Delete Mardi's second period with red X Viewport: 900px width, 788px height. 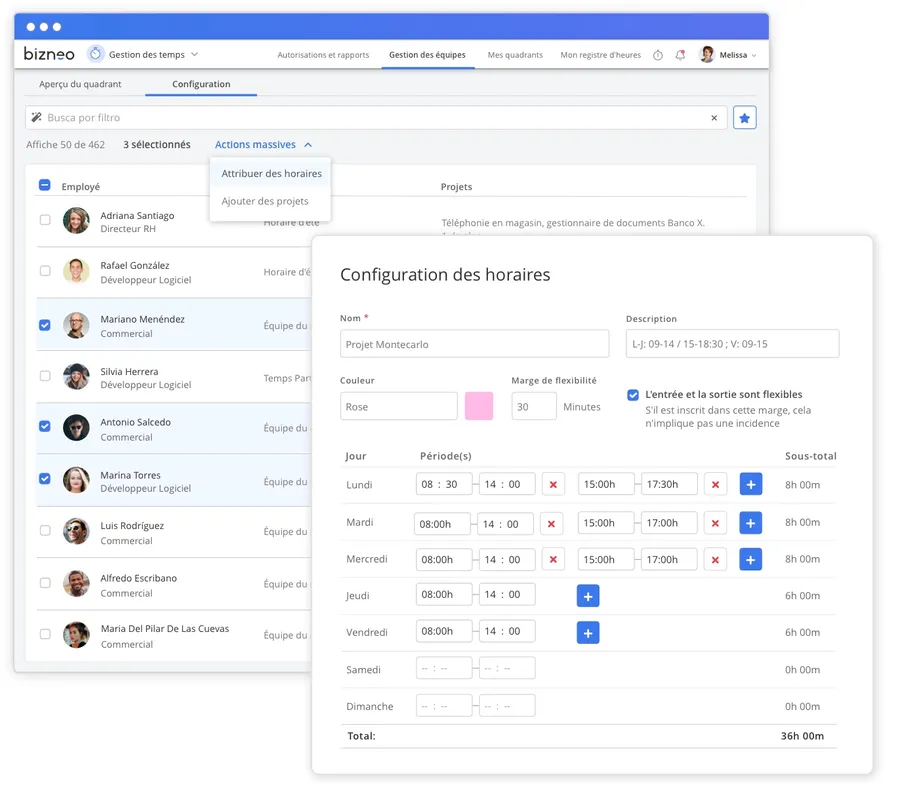pyautogui.click(x=714, y=523)
